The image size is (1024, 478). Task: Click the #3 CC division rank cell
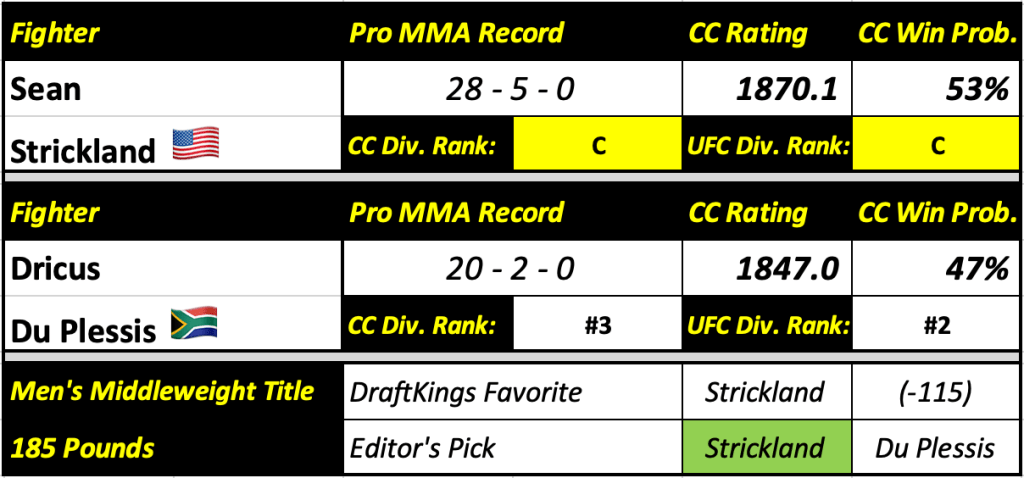click(598, 325)
